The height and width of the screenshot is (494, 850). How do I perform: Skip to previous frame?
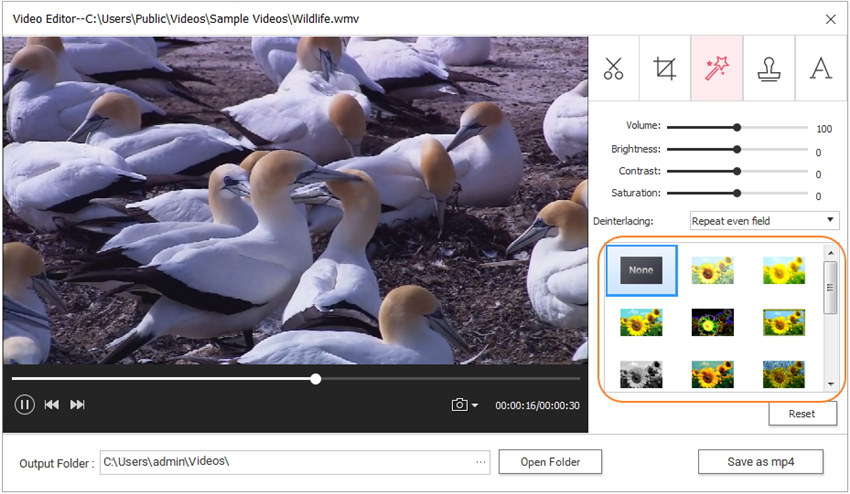click(x=51, y=404)
